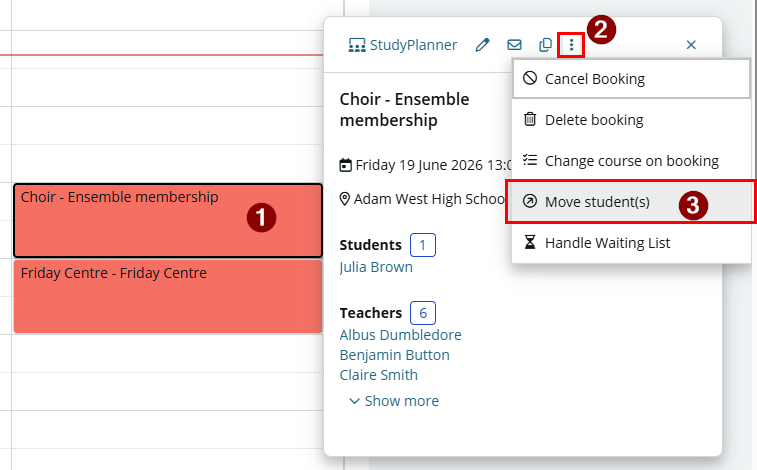Open Albus Dumbledore teacher link
This screenshot has height=470, width=757.
(400, 335)
